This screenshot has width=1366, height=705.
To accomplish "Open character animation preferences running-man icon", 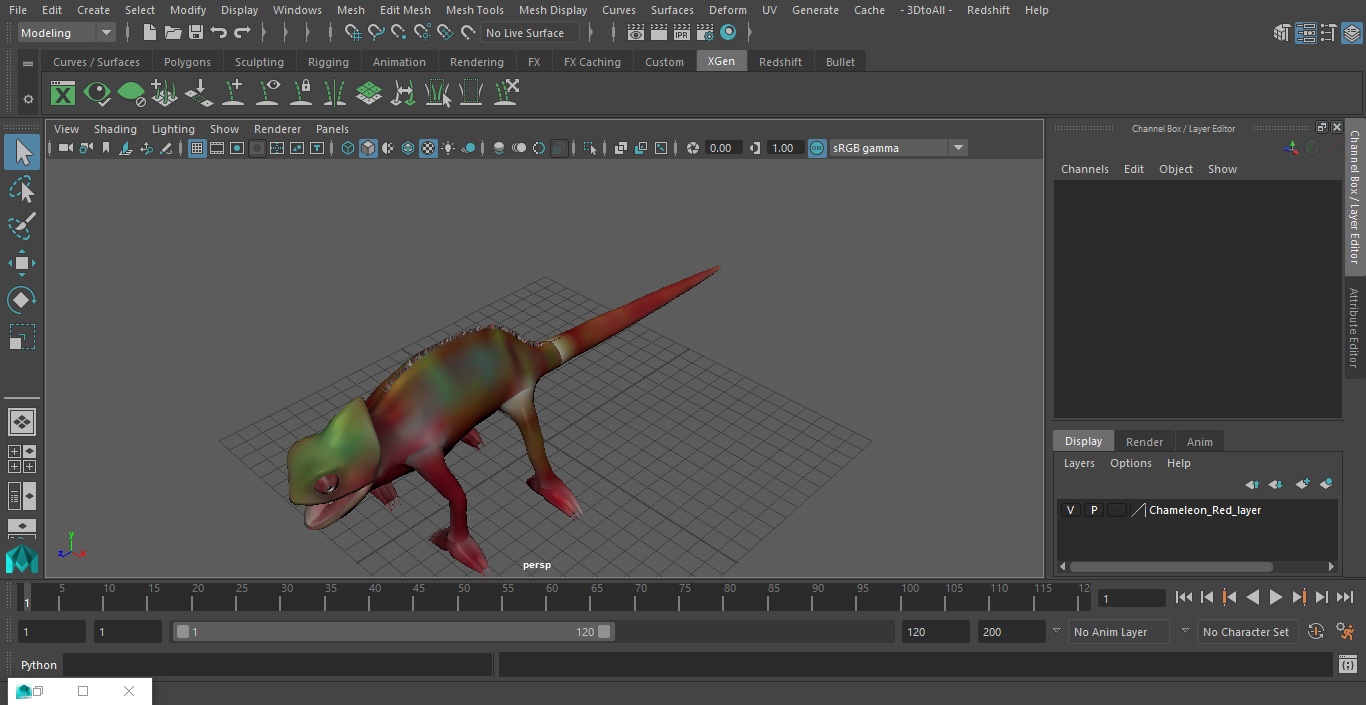I will (x=1345, y=632).
